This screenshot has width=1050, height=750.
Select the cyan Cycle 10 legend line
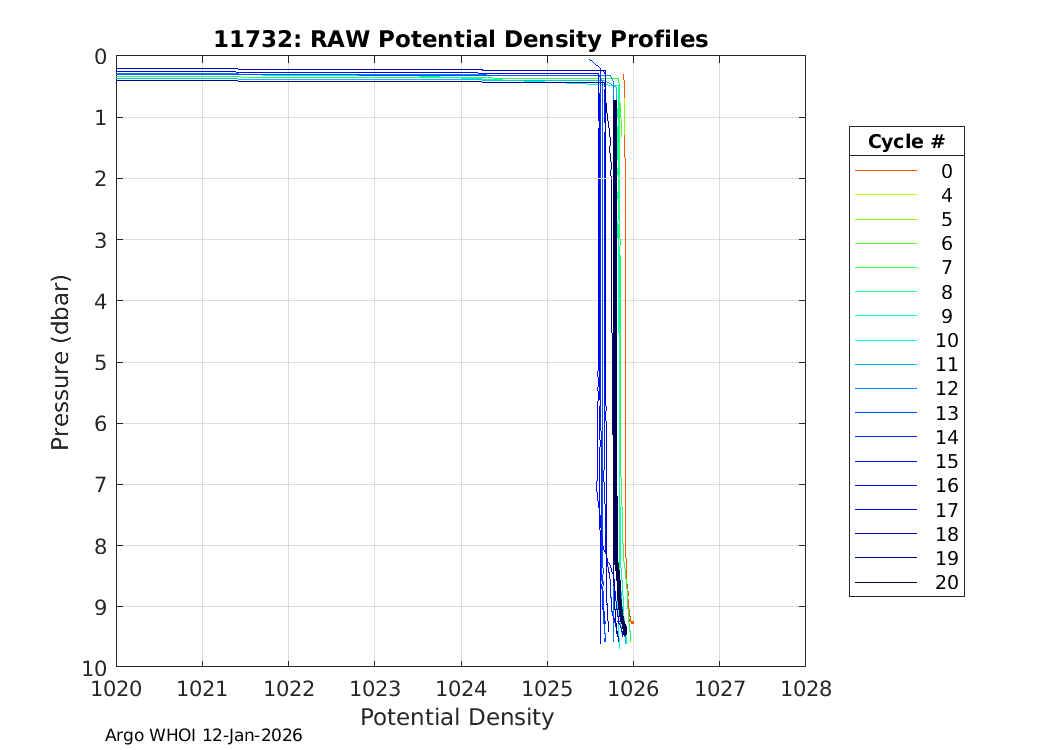[886, 341]
